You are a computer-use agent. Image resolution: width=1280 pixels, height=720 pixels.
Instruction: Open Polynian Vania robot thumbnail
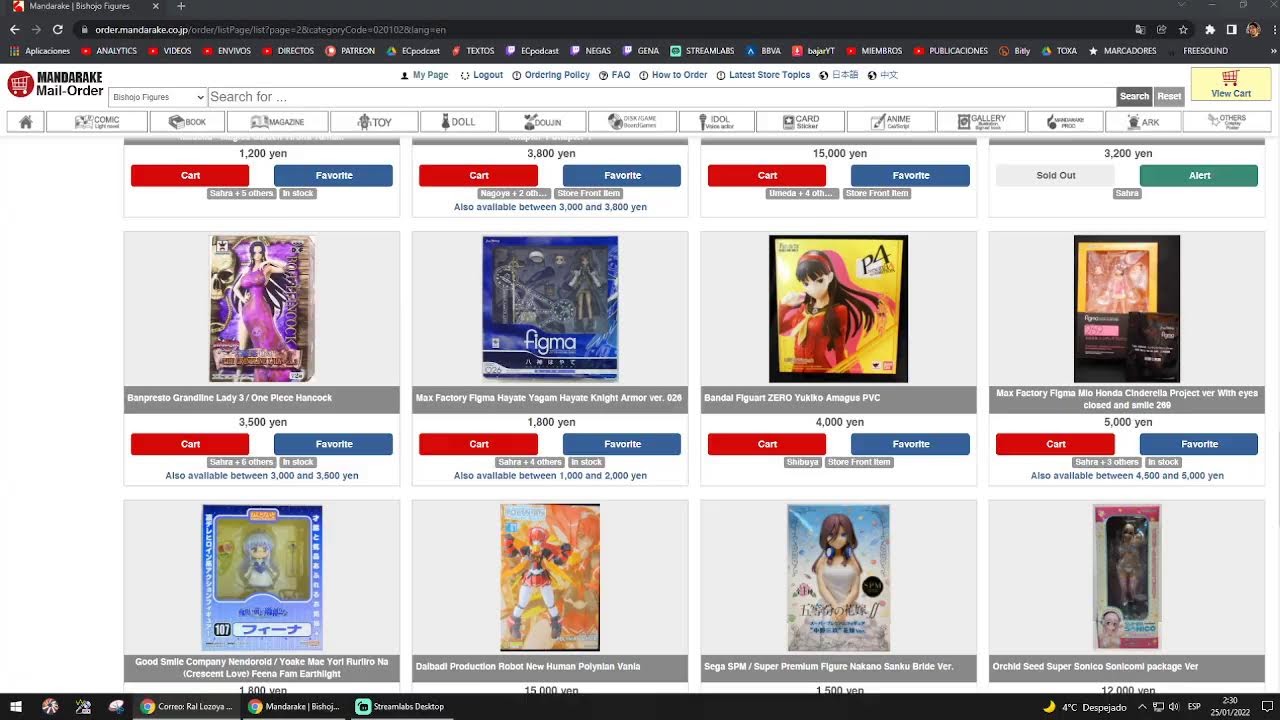[x=550, y=577]
